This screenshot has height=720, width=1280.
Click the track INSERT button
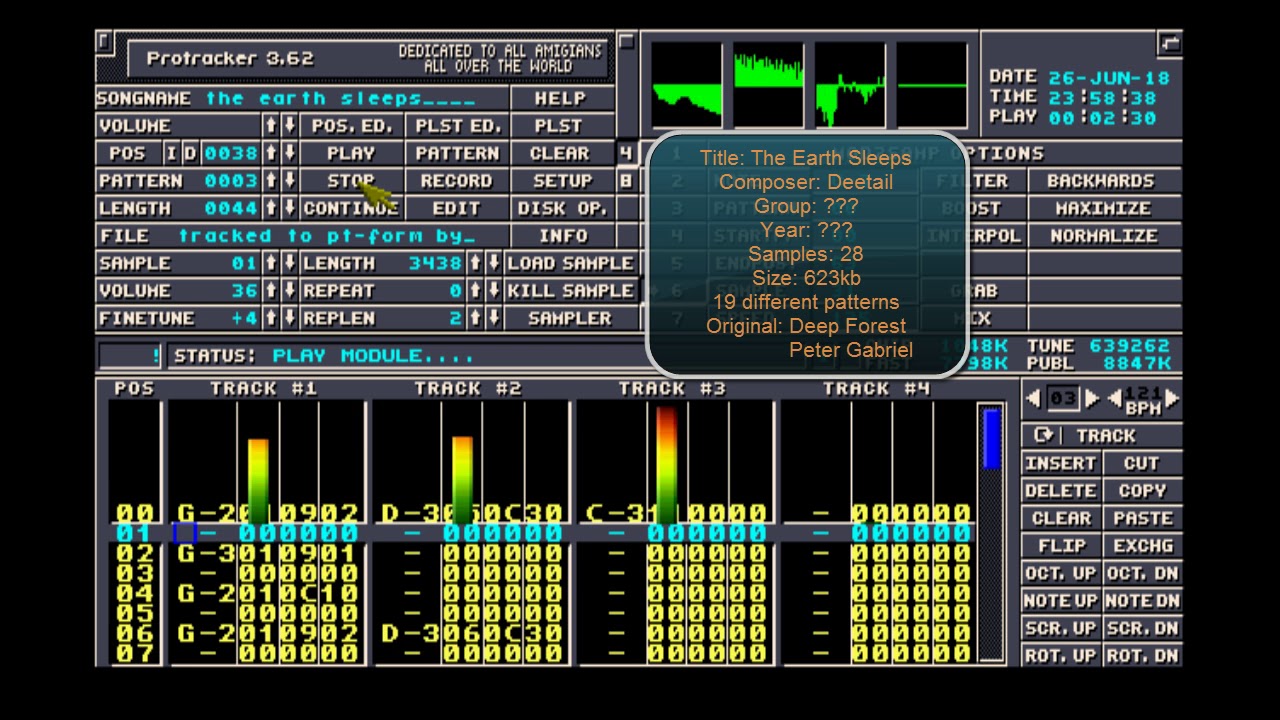click(1061, 464)
